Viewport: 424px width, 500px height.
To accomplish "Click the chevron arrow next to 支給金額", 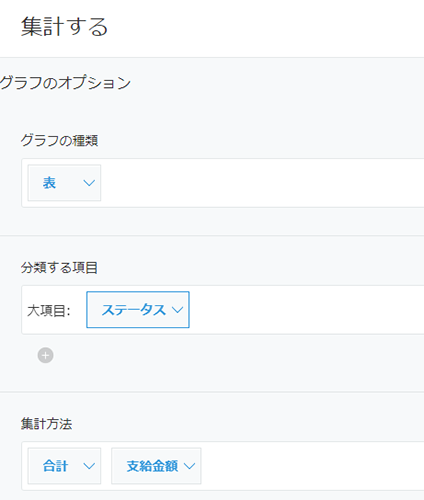I will point(189,466).
